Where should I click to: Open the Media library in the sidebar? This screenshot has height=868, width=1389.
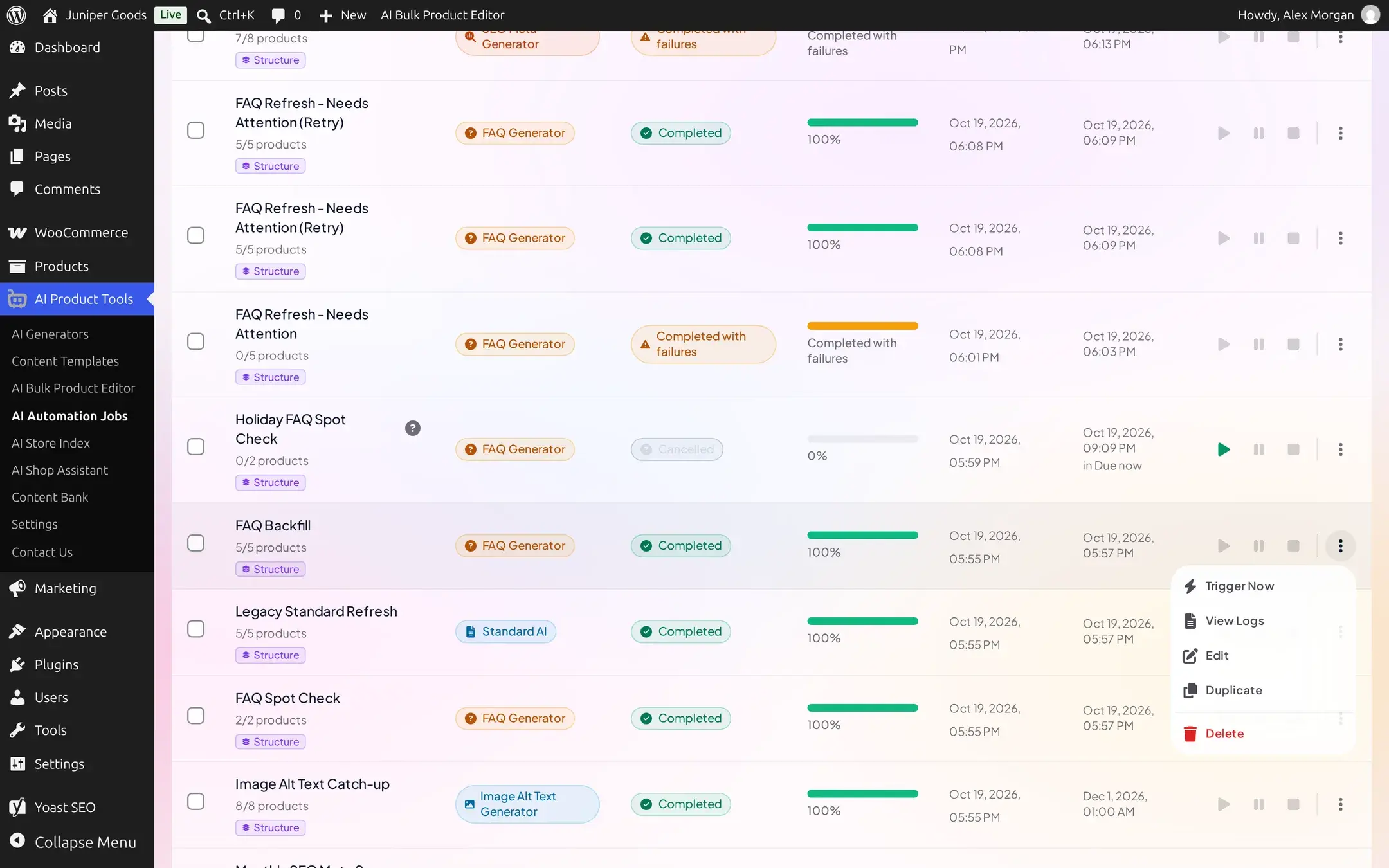click(x=77, y=123)
